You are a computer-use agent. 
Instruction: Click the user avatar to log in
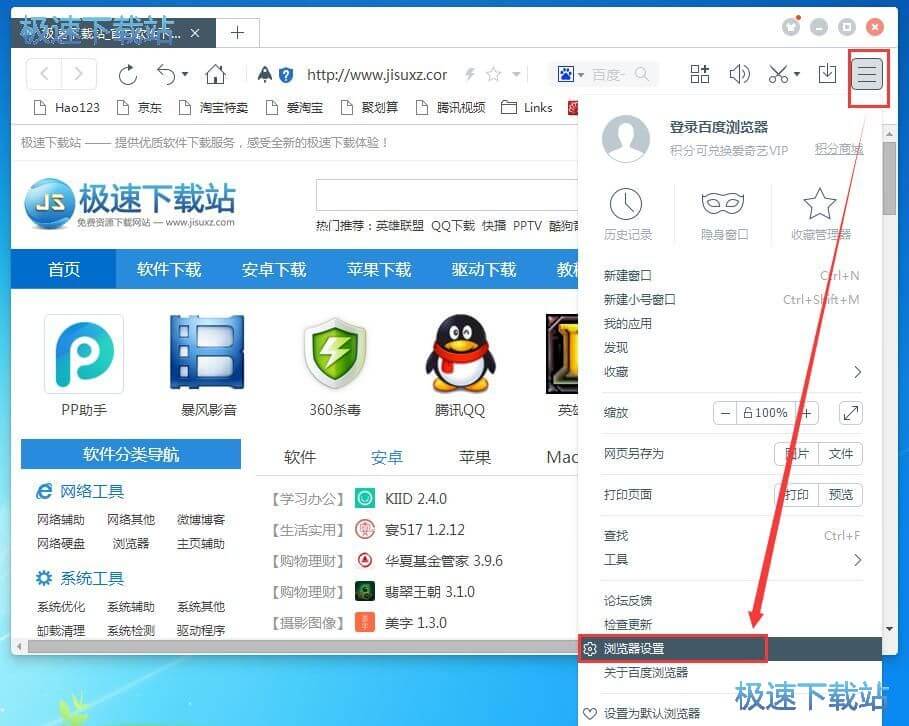pos(626,139)
